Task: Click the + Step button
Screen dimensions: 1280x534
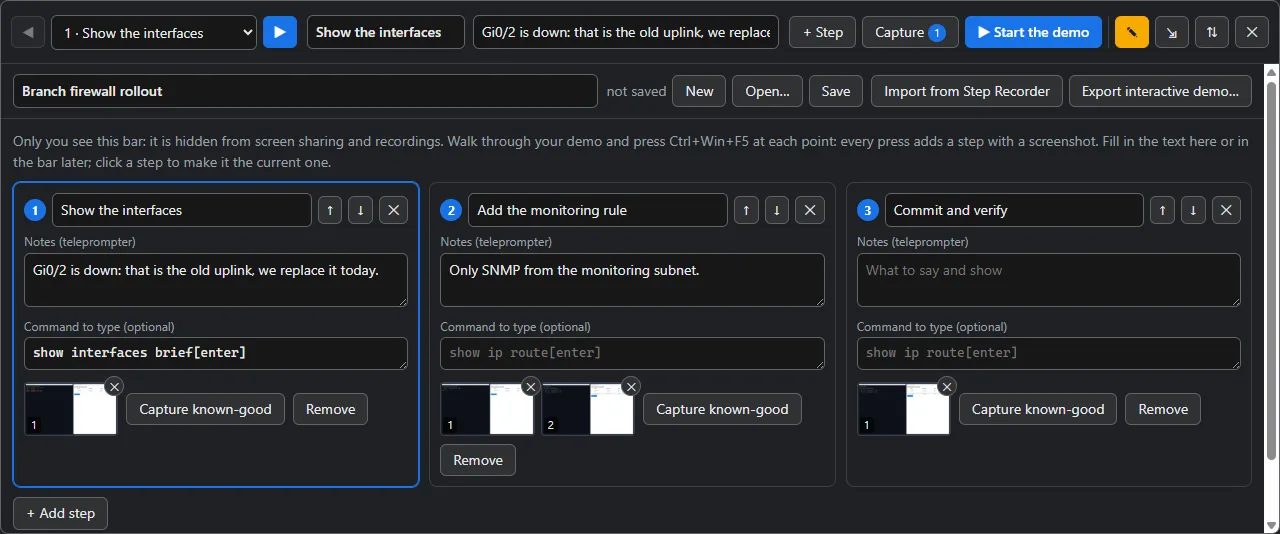Action: [x=822, y=32]
